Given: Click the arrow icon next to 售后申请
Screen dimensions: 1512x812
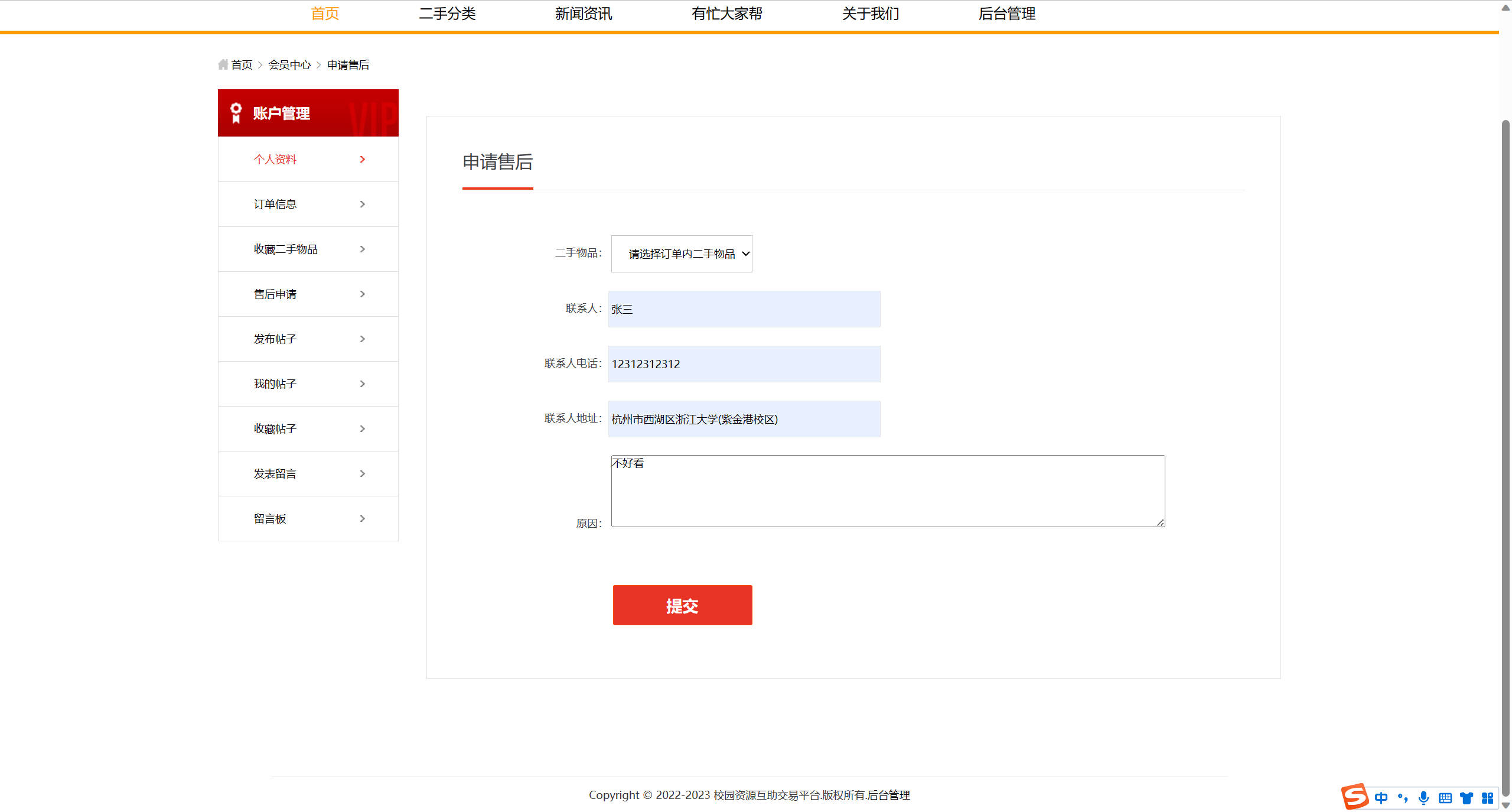Looking at the screenshot, I should point(362,294).
